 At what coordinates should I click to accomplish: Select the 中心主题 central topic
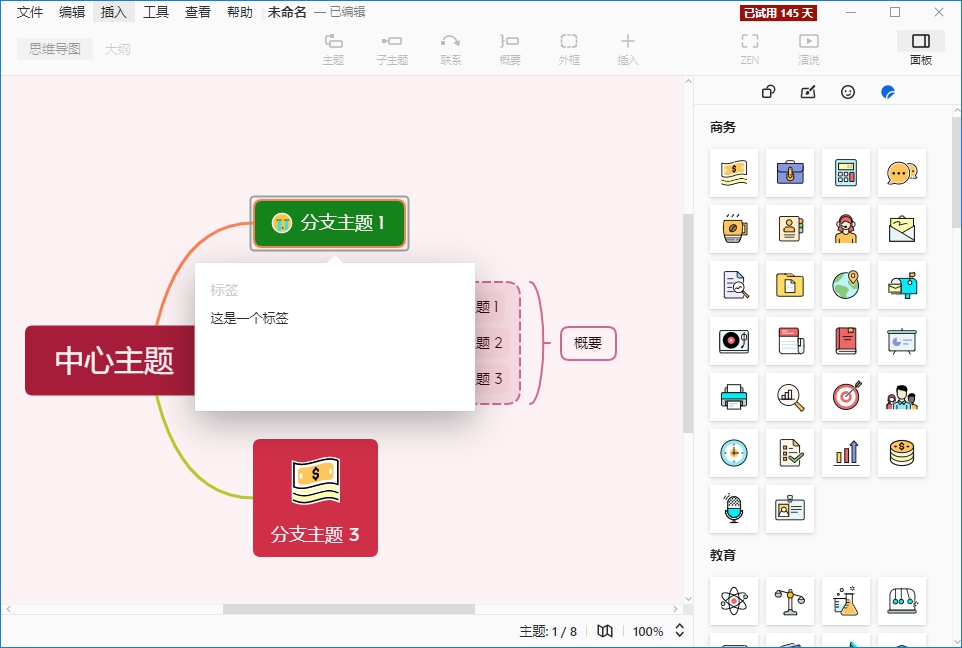[111, 360]
